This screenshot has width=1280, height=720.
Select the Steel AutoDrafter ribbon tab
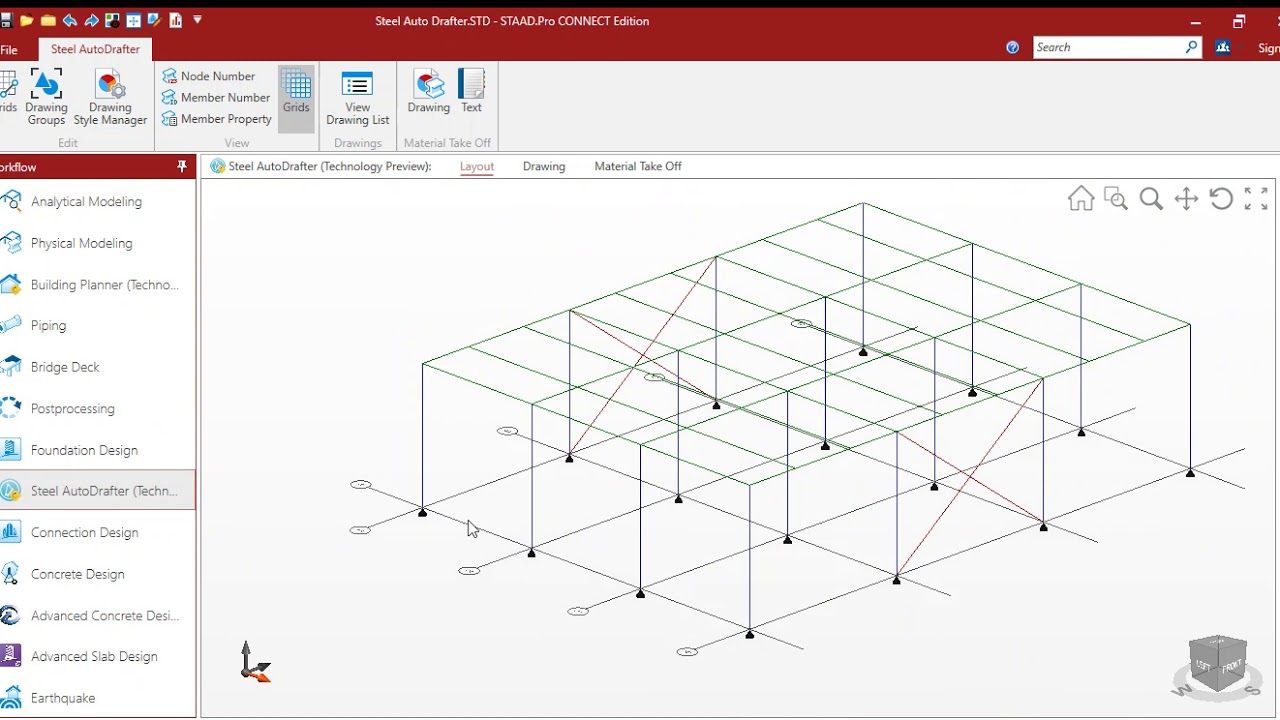(95, 49)
